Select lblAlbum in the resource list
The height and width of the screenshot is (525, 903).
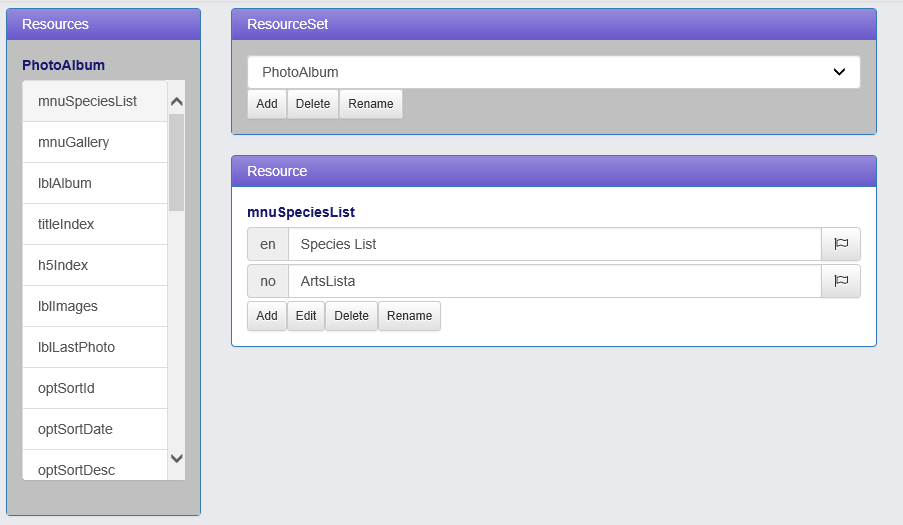click(x=95, y=183)
